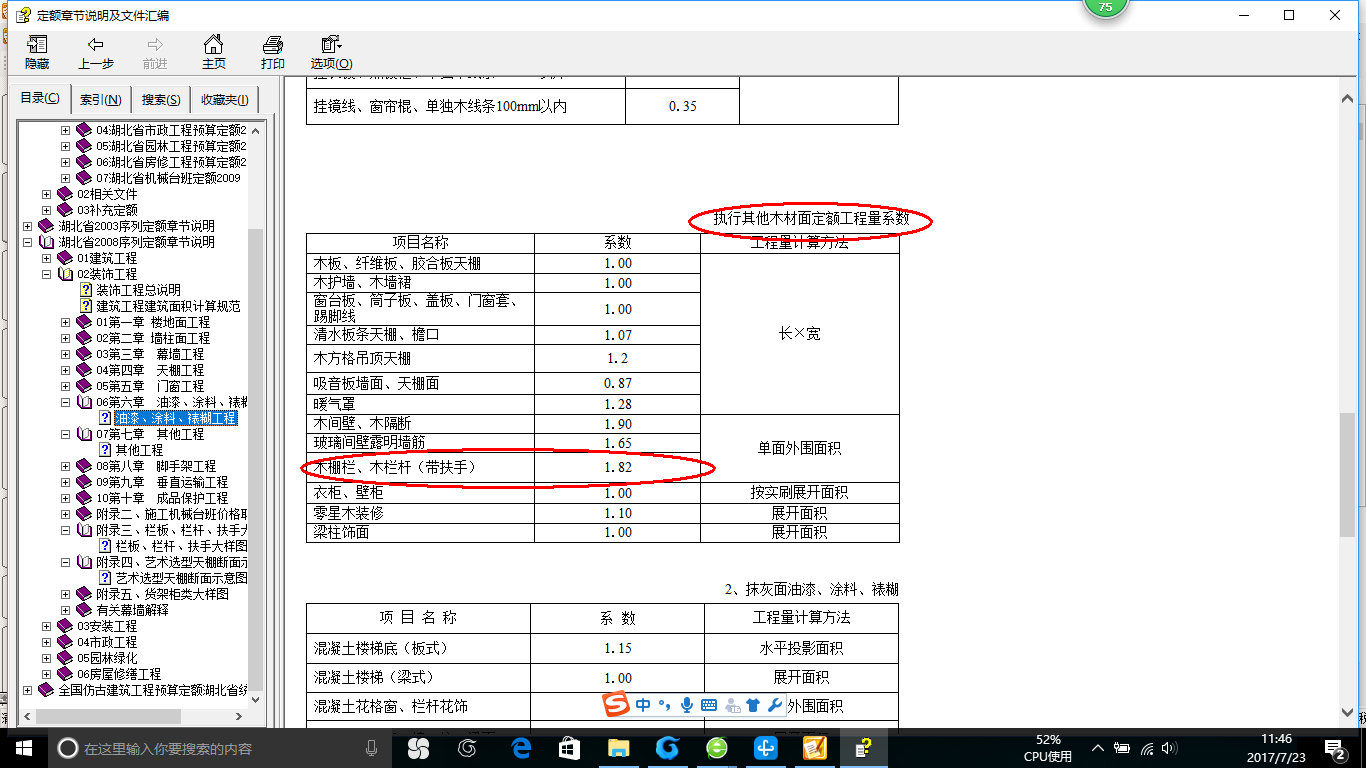Click the document pane scroll-up arrow
Image resolution: width=1366 pixels, height=768 pixels.
coord(1348,99)
